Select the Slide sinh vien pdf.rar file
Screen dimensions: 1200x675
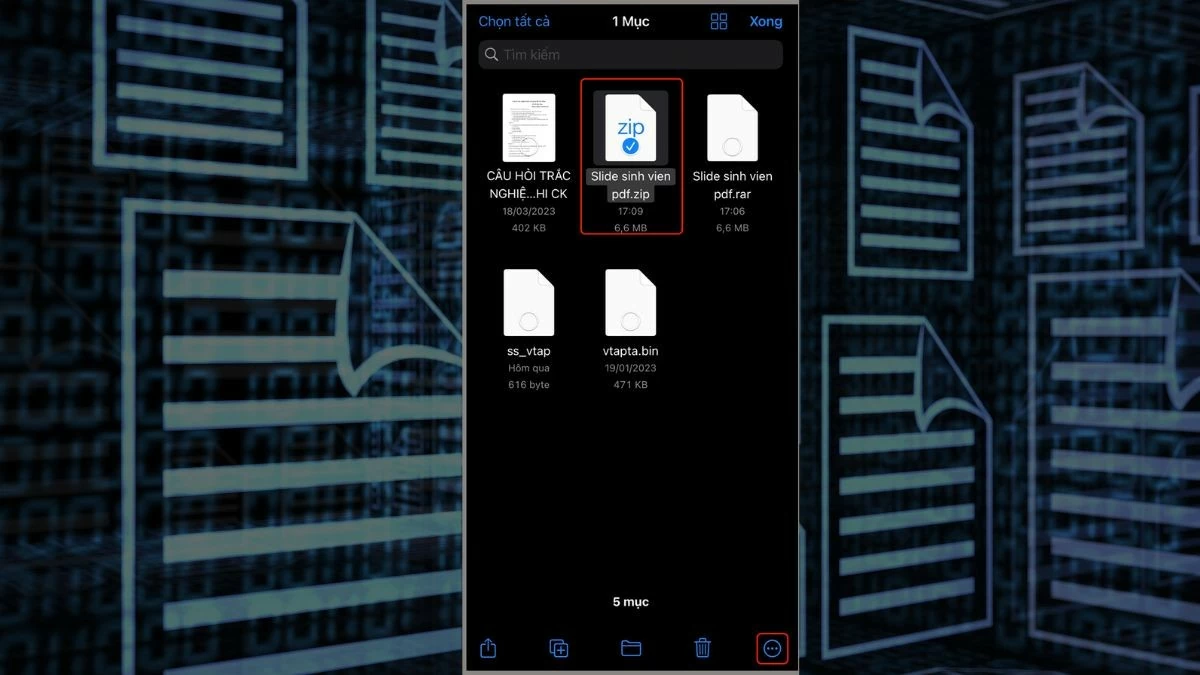click(731, 125)
